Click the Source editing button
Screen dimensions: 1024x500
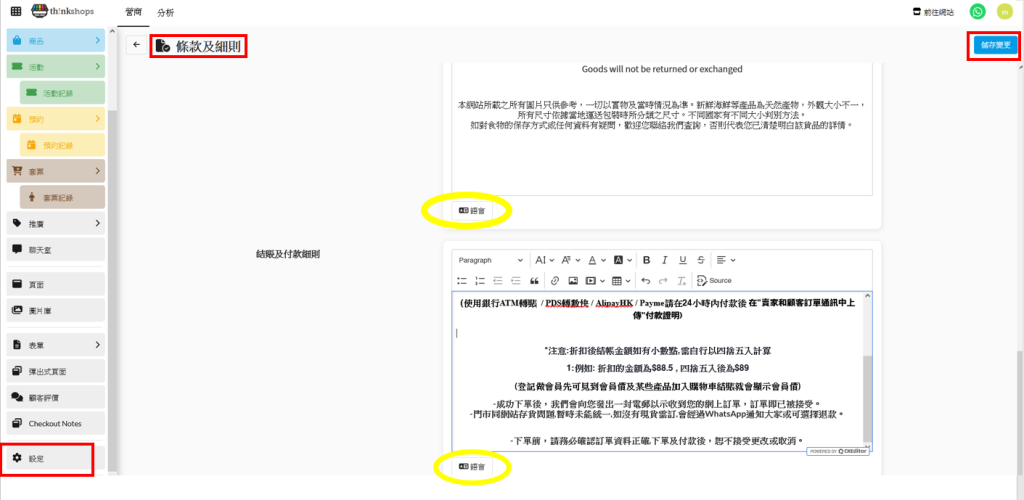pyautogui.click(x=714, y=280)
